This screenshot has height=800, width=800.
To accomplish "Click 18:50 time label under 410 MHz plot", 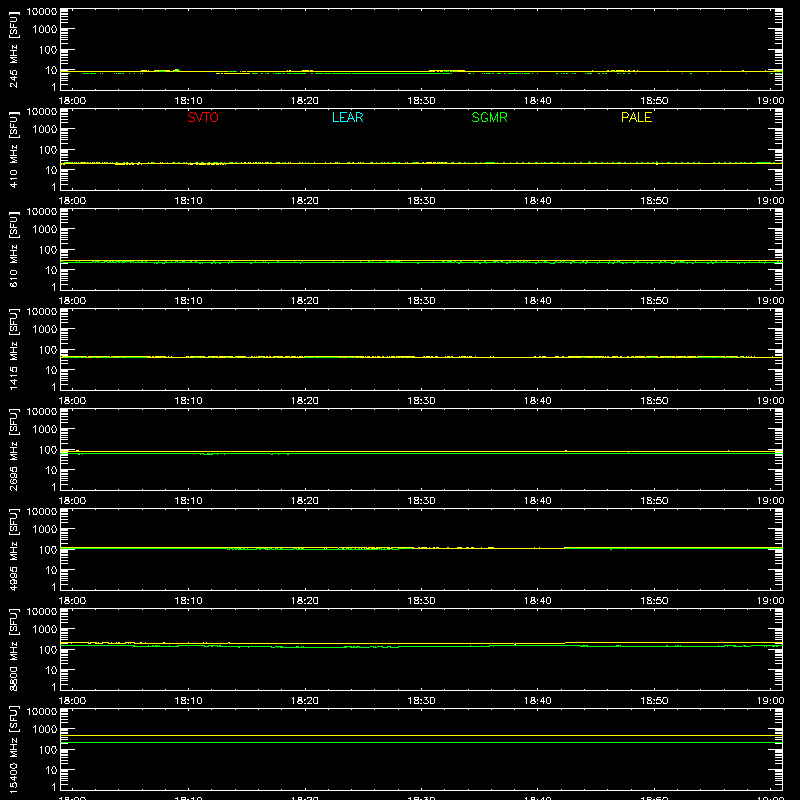I will (654, 201).
